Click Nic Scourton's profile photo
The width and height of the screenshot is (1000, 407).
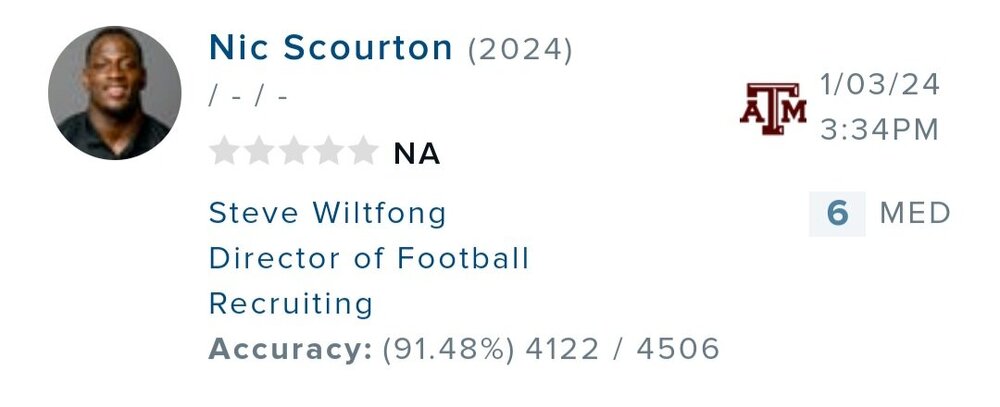115,93
